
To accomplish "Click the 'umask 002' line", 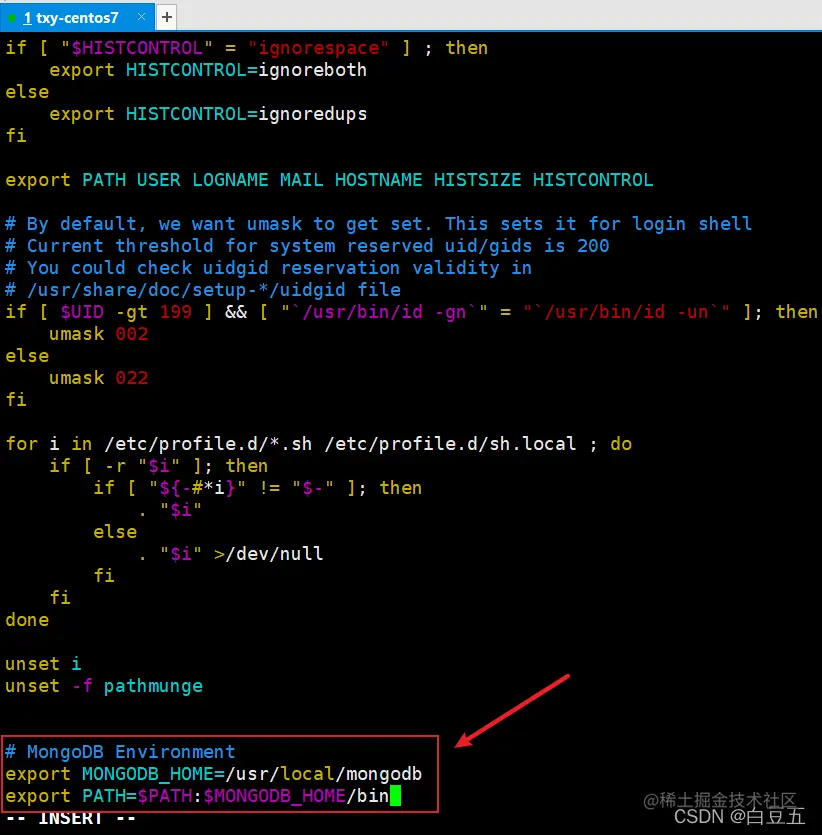I will (x=98, y=334).
